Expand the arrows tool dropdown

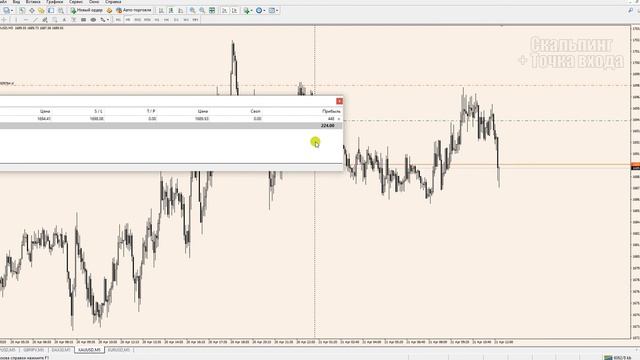click(108, 20)
